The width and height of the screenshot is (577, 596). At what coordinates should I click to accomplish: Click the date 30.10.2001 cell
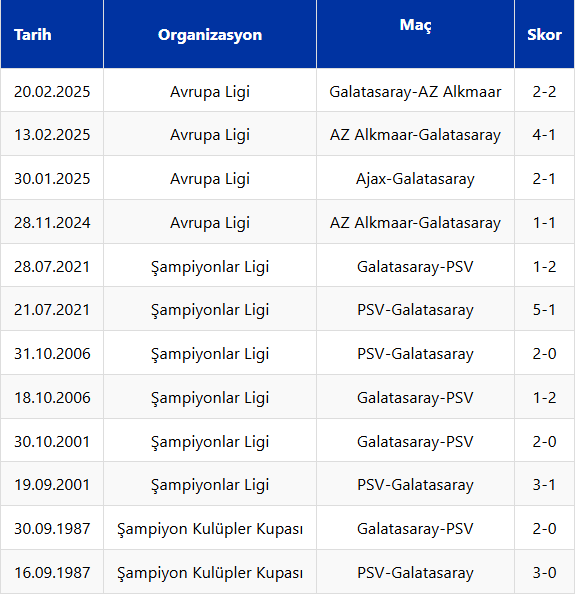coord(52,441)
